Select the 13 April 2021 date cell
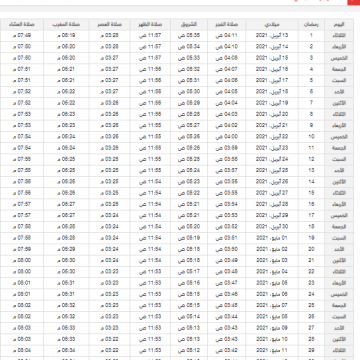This screenshot has width=360, height=360. click(272, 36)
